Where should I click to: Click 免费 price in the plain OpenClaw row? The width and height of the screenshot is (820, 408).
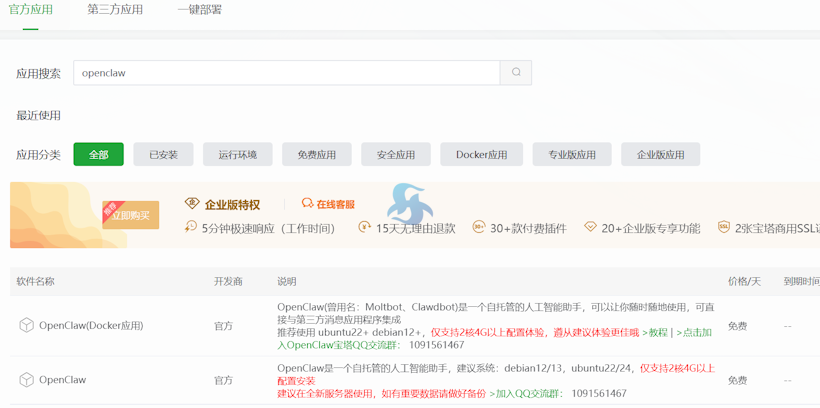[737, 380]
